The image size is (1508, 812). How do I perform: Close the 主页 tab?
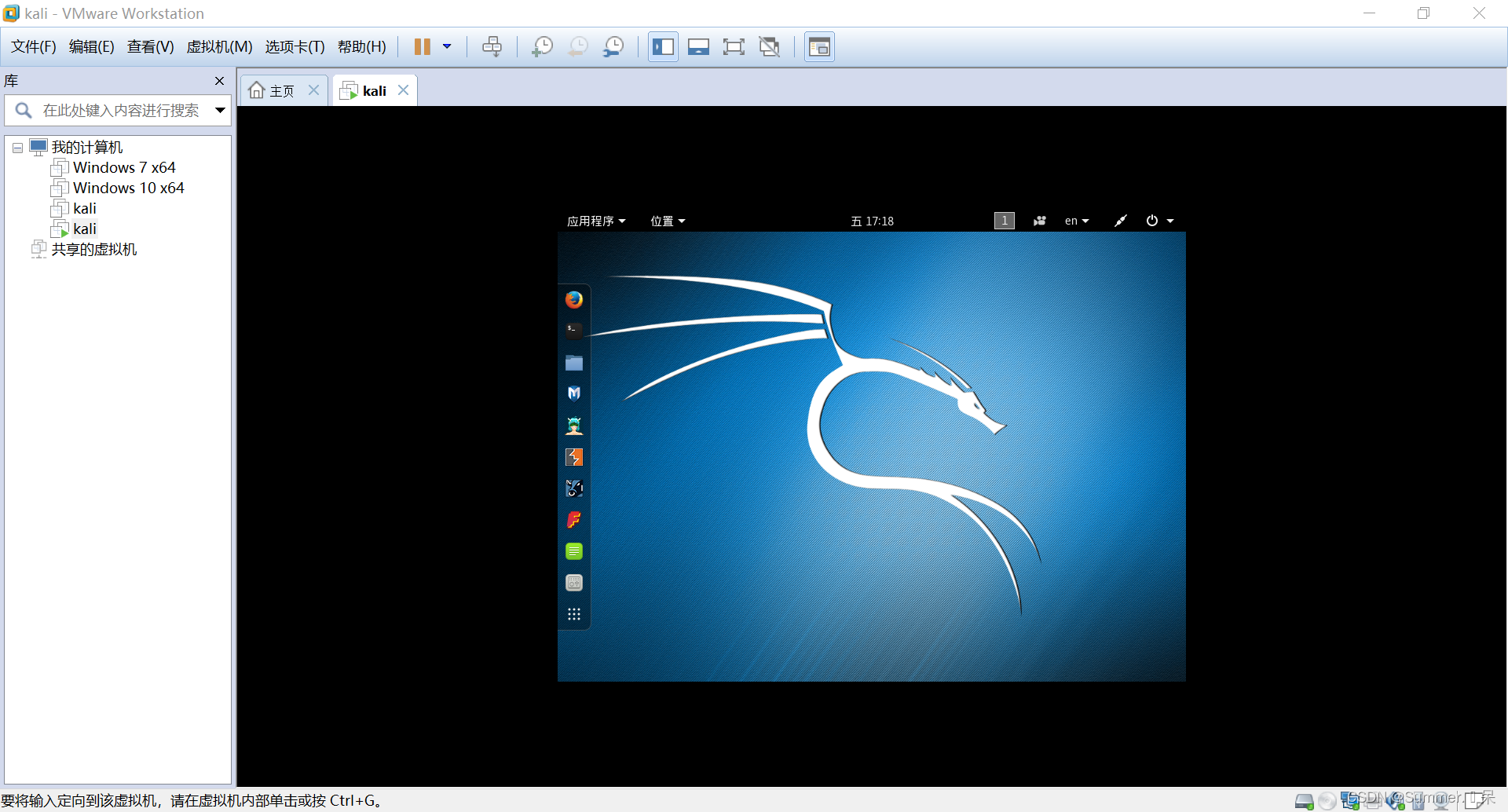(313, 90)
